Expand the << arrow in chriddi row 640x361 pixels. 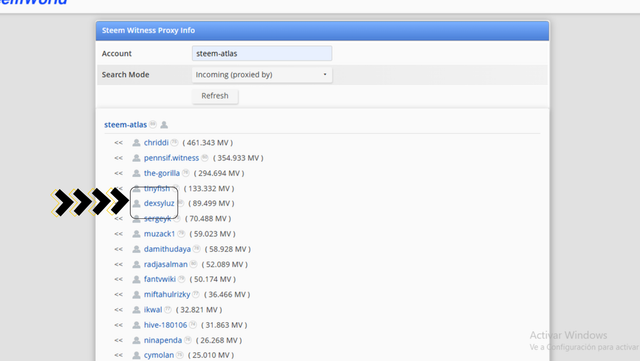118,143
